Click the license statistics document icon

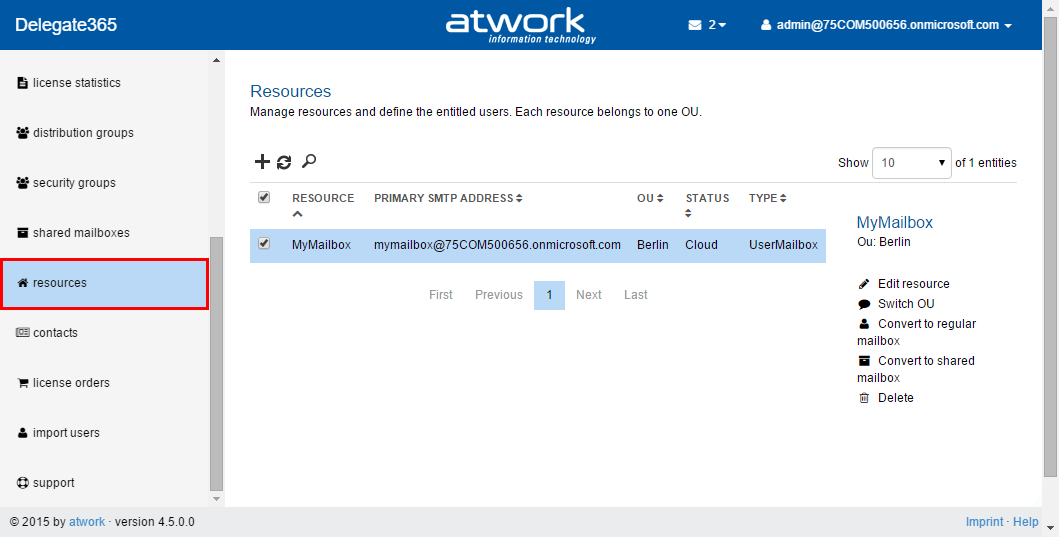pyautogui.click(x=22, y=83)
